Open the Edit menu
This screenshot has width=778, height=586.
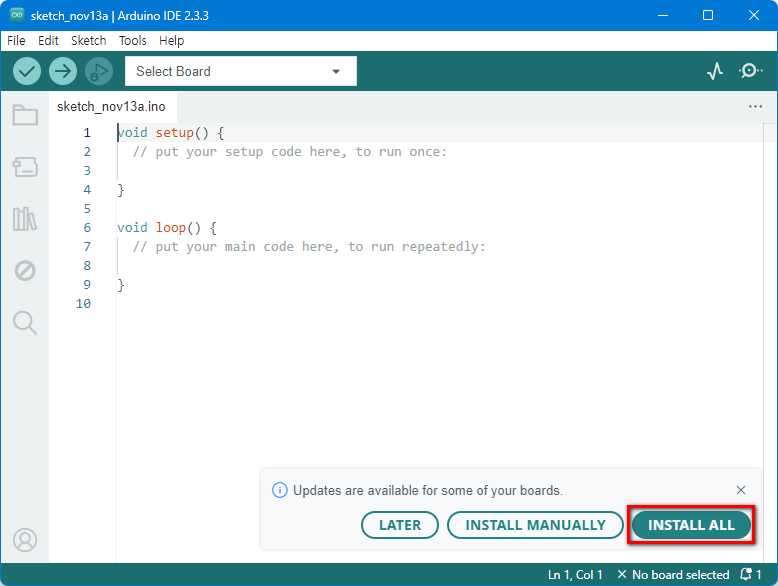[48, 41]
